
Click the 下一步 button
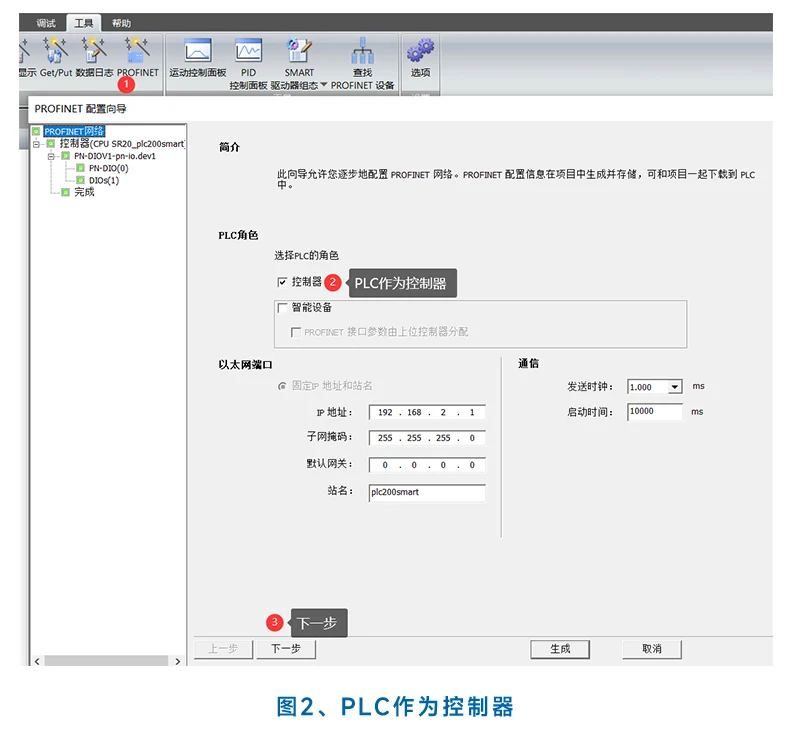pyautogui.click(x=286, y=649)
